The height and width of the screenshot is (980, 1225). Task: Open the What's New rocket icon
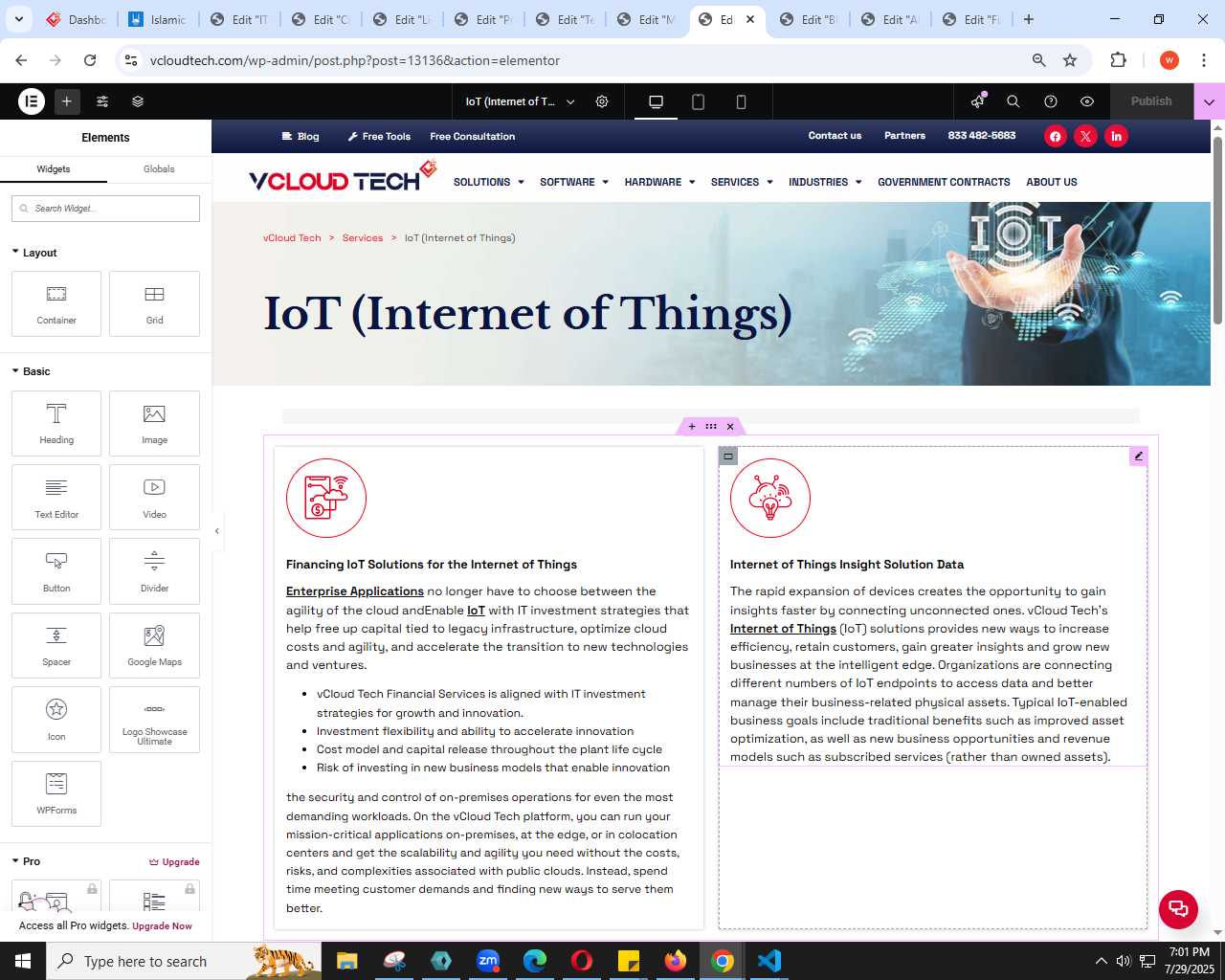977,101
